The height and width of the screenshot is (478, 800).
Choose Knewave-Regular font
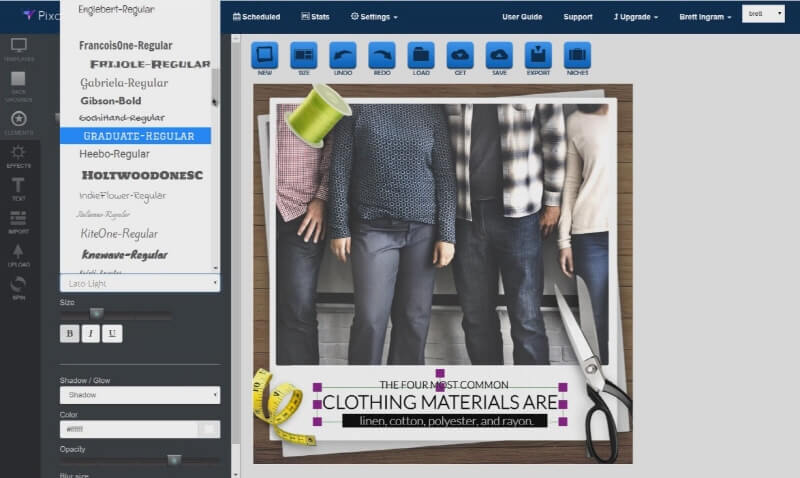coord(124,255)
